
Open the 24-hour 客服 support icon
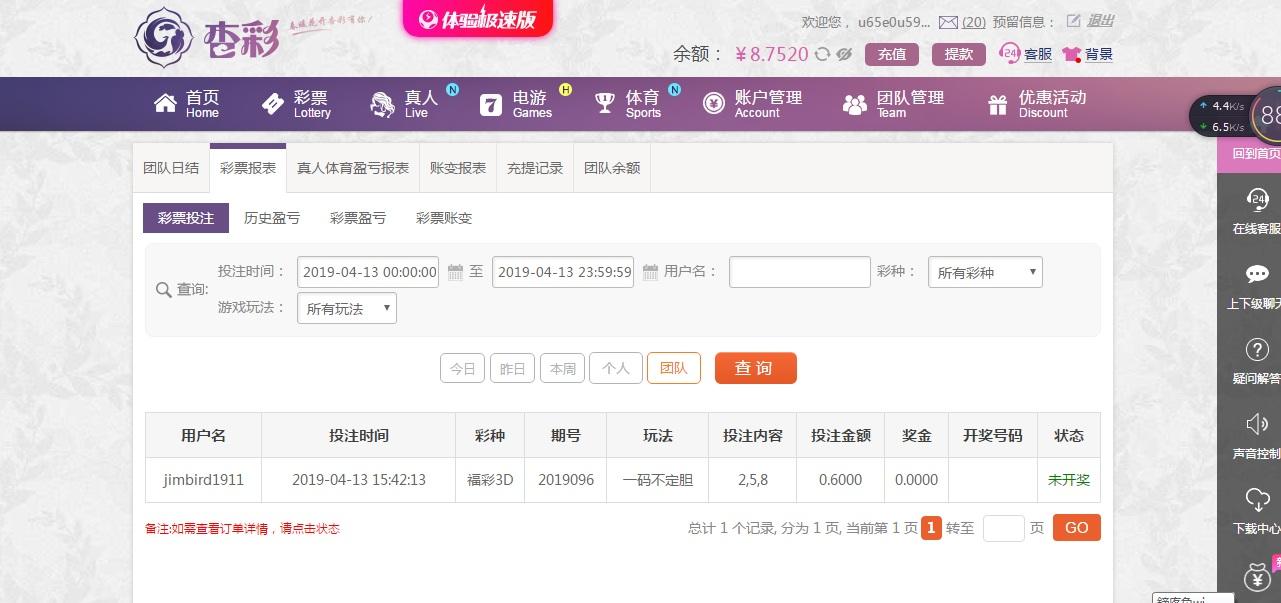(x=1010, y=54)
